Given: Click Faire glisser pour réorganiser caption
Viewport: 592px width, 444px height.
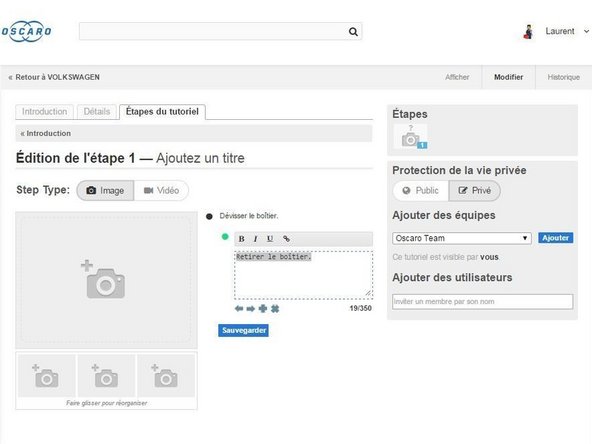Looking at the screenshot, I should click(106, 403).
